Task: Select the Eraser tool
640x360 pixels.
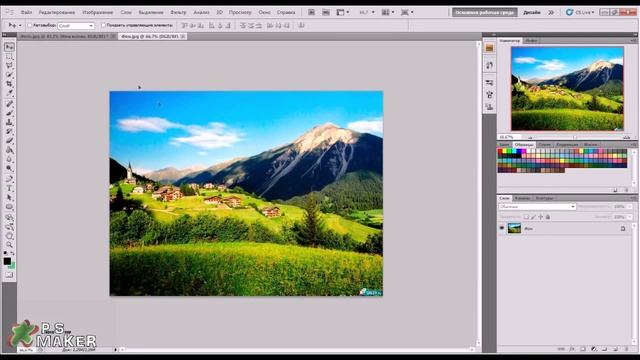Action: pos(9,141)
